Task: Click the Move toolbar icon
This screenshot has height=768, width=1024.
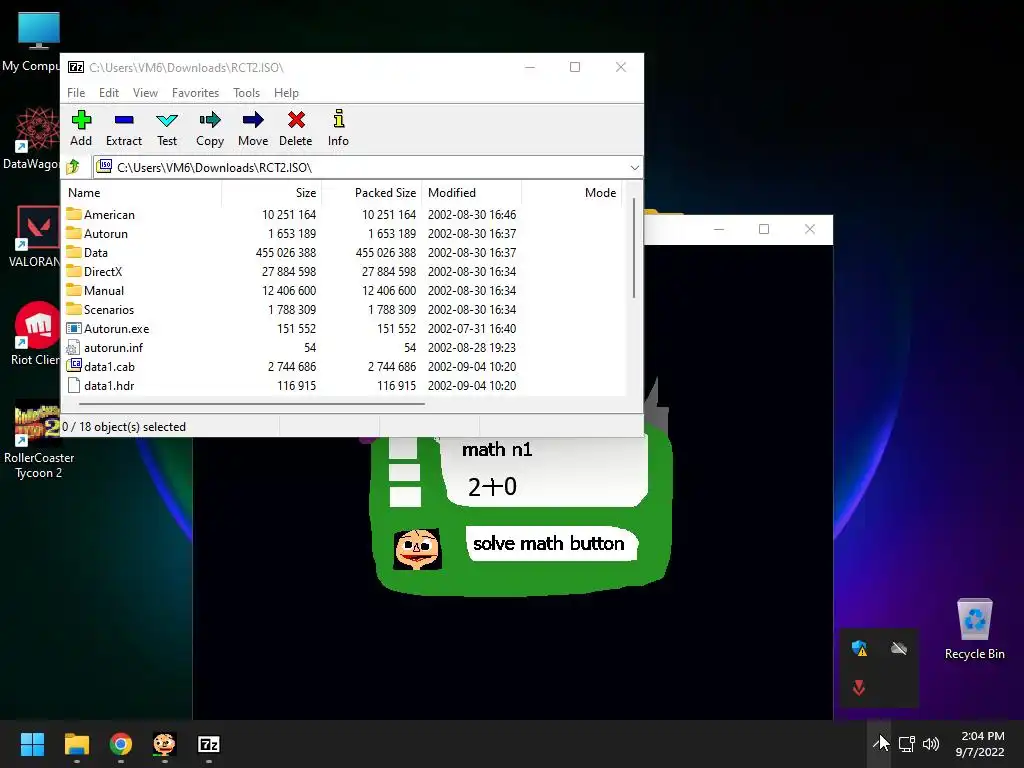Action: click(253, 128)
